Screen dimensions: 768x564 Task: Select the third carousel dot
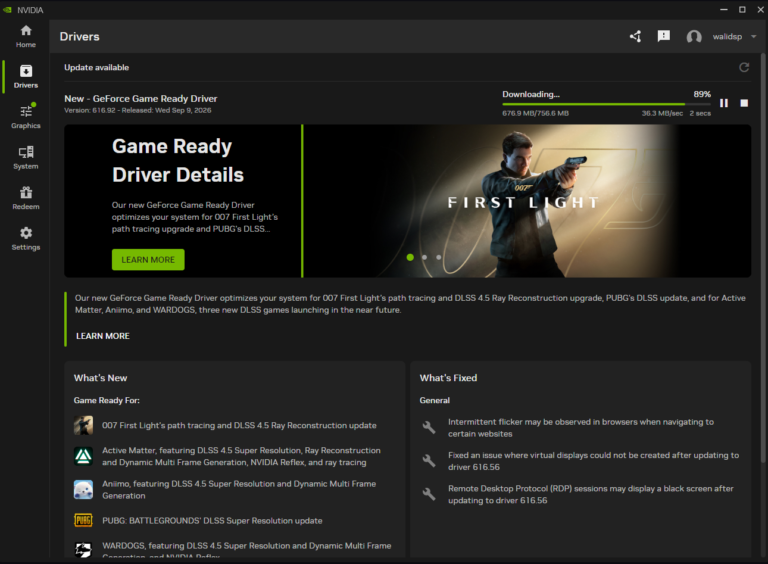(x=439, y=257)
